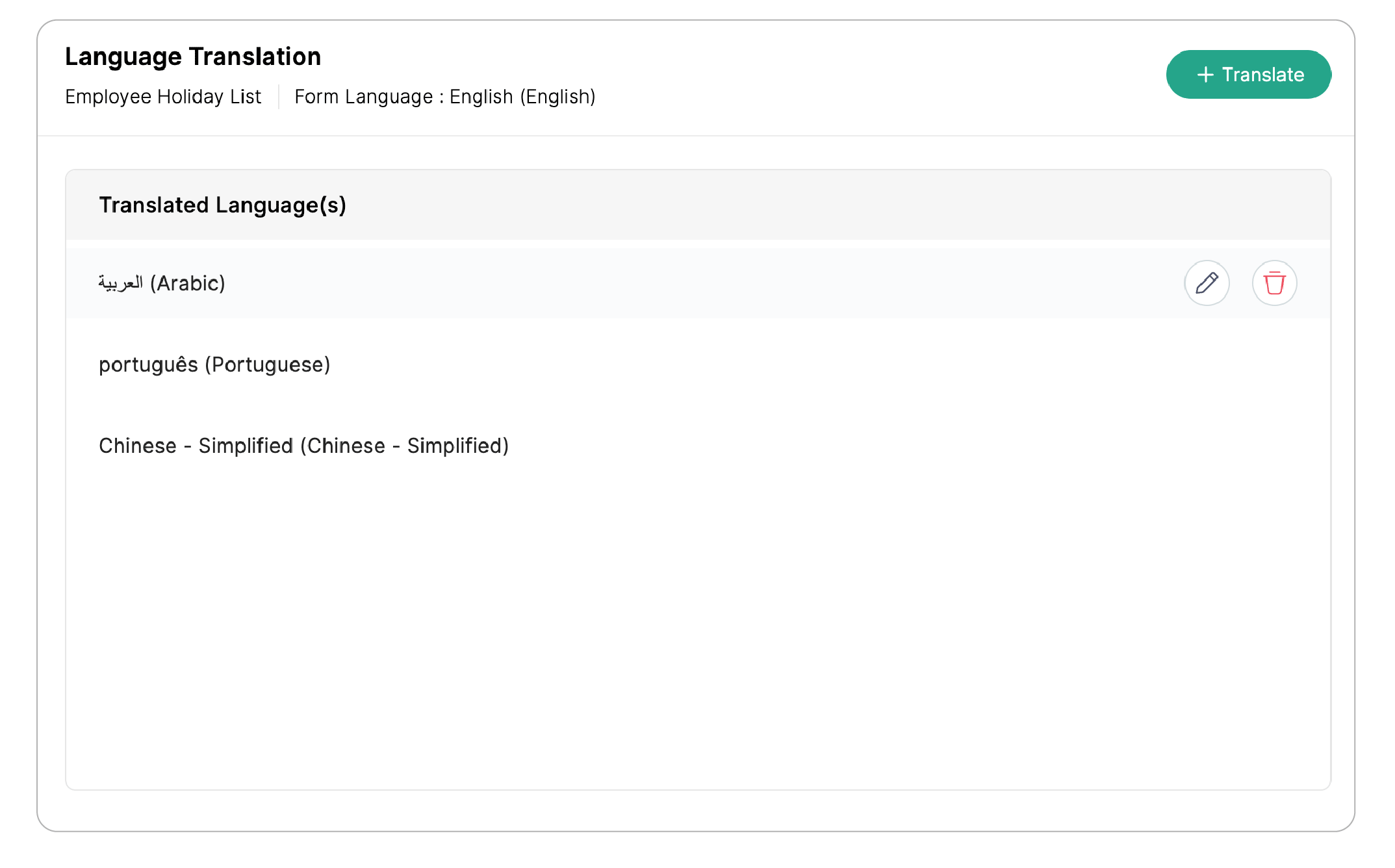This screenshot has width=1395, height=868.
Task: Click the Arabic script text العربية
Action: click(x=121, y=283)
